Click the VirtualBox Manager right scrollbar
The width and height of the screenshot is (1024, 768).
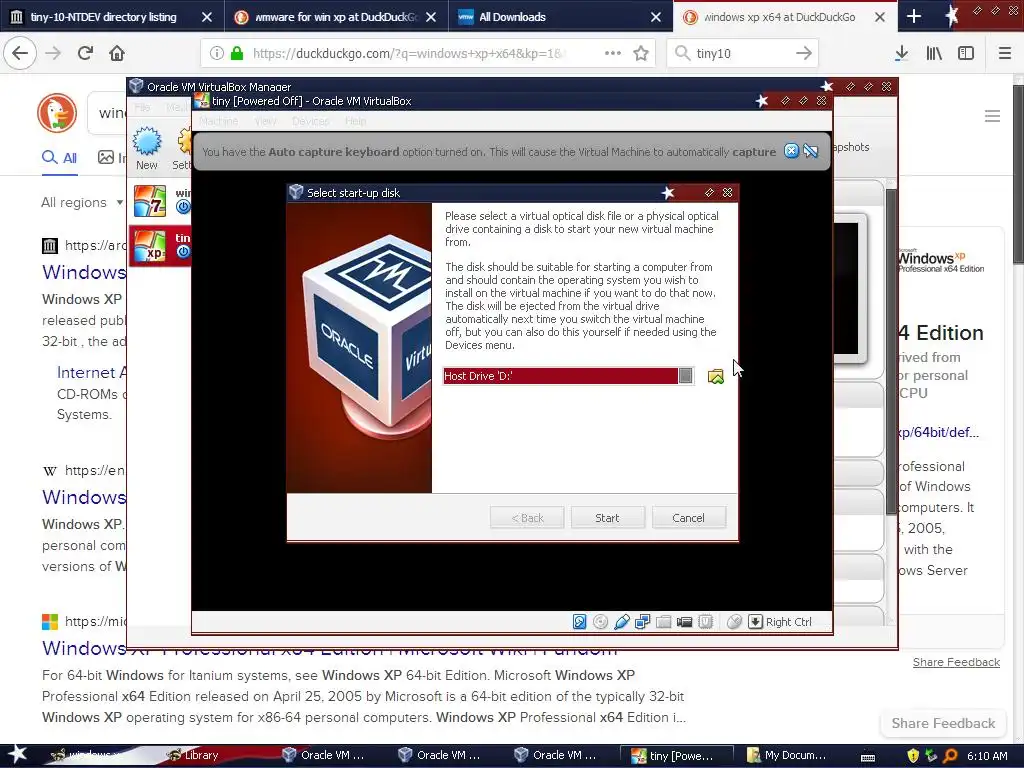coord(891,353)
